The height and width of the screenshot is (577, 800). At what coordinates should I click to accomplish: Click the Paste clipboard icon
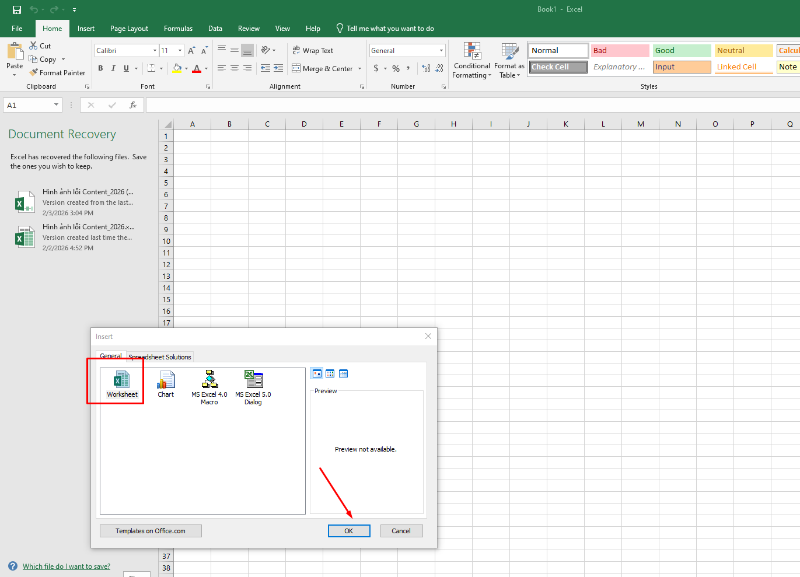coord(15,52)
